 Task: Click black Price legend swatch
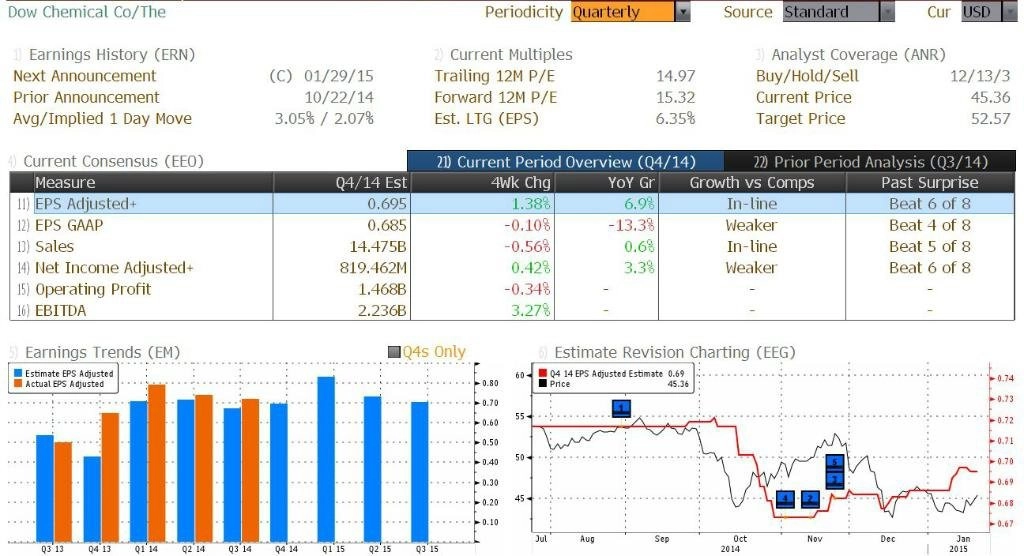point(543,384)
